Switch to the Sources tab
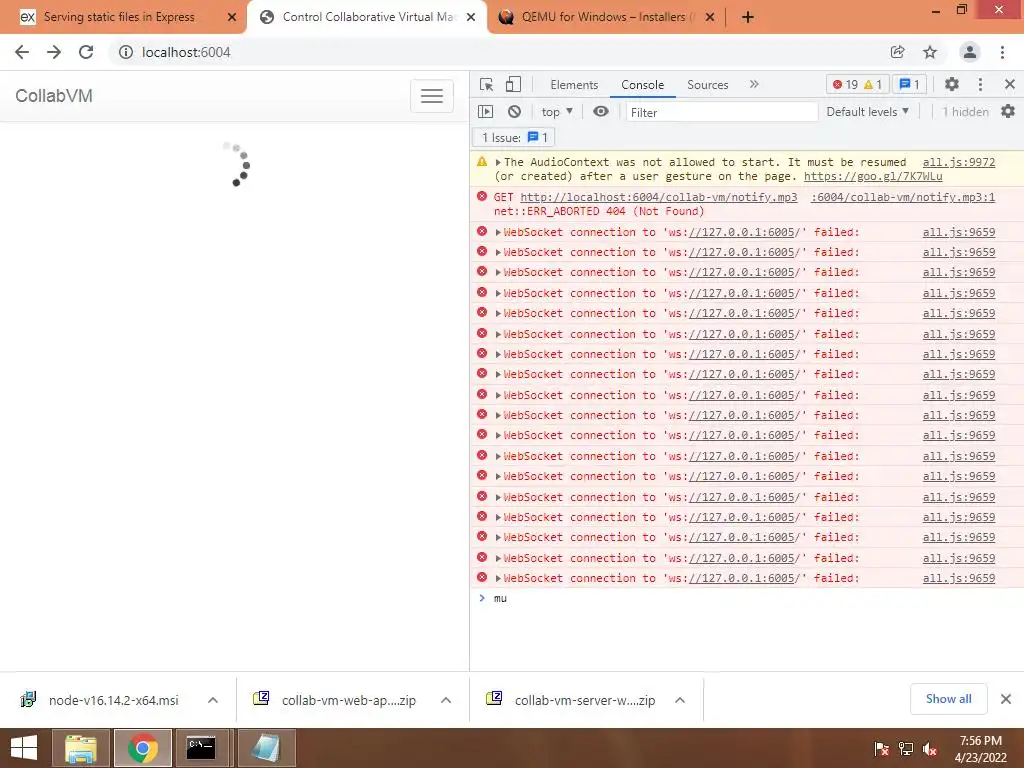 pyautogui.click(x=707, y=85)
